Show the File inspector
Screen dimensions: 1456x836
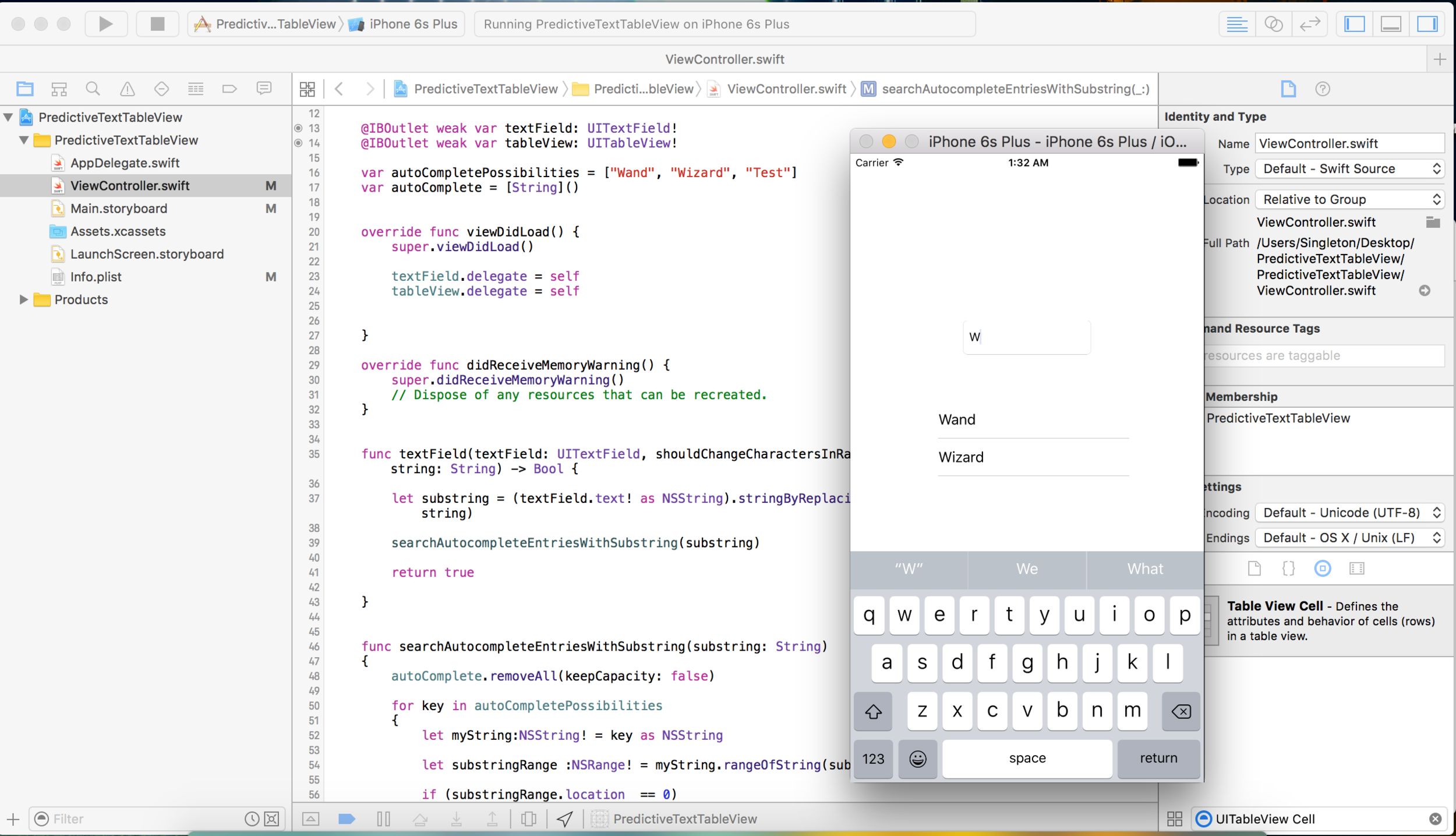coord(1288,89)
